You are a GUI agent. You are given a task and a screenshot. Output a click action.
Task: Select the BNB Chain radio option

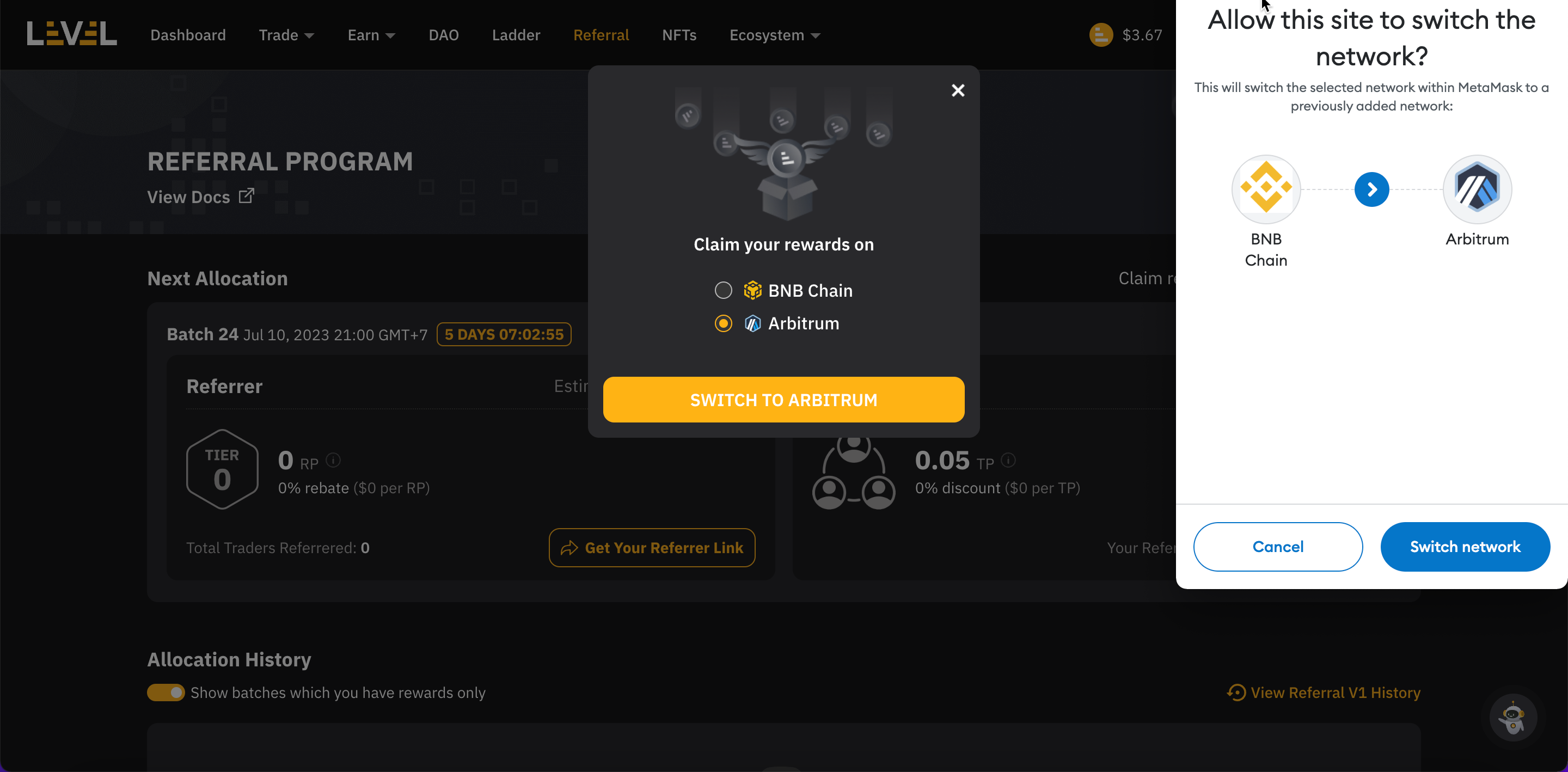tap(723, 290)
